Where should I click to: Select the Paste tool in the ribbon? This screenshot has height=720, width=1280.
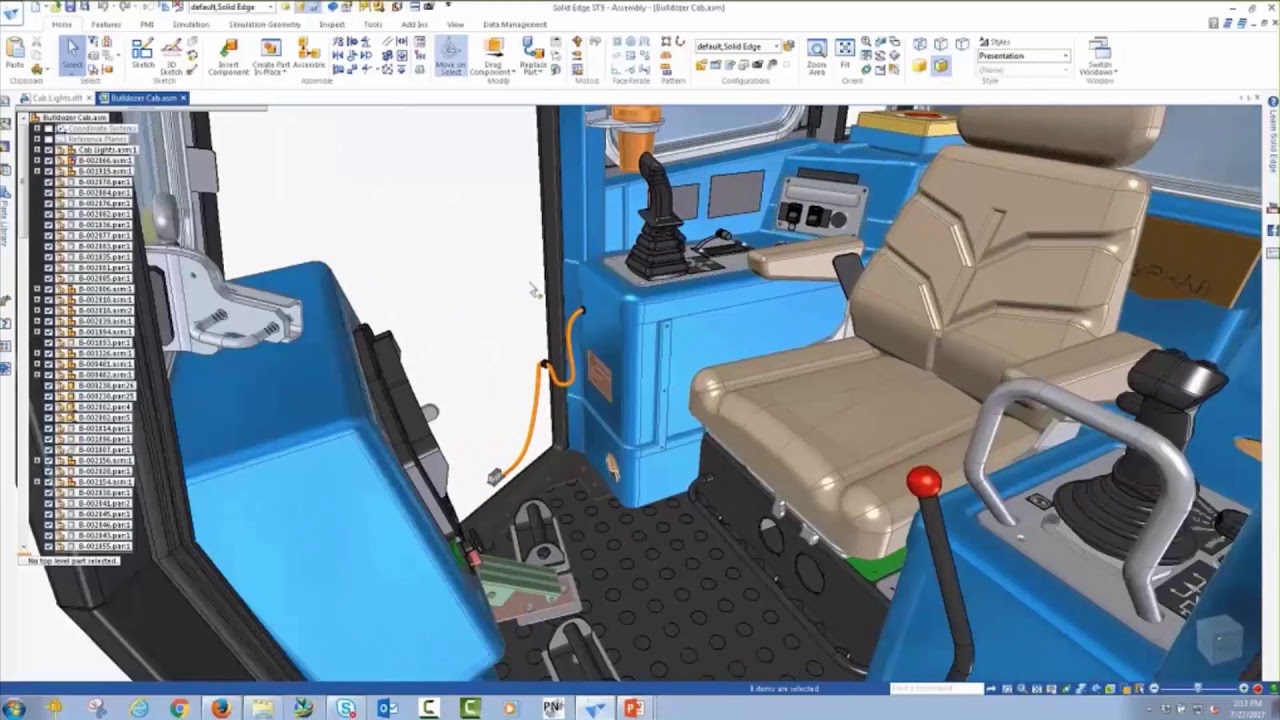click(x=15, y=54)
